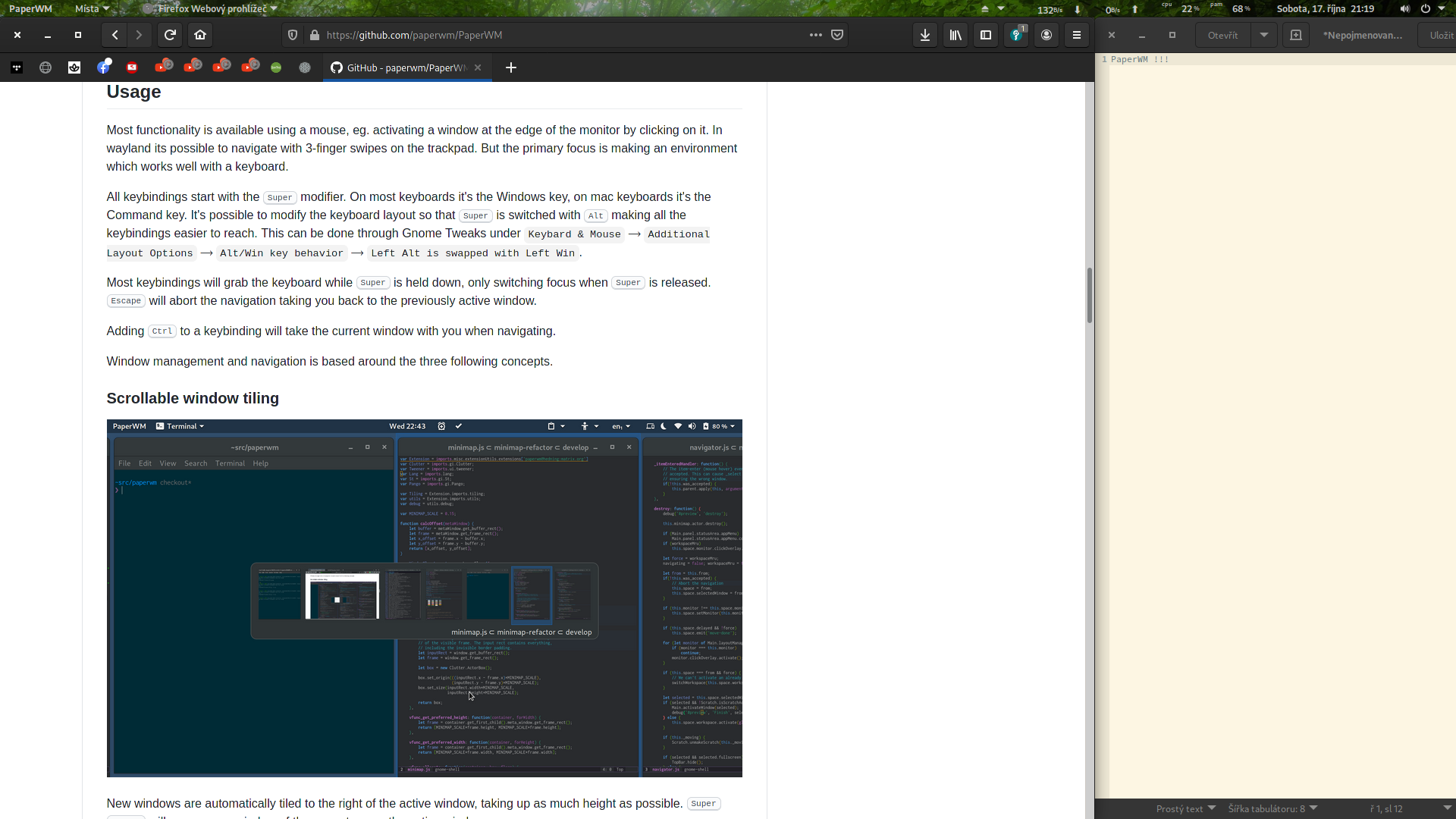This screenshot has width=1456, height=819.
Task: Switch to the pinned red square tab
Action: point(132,67)
